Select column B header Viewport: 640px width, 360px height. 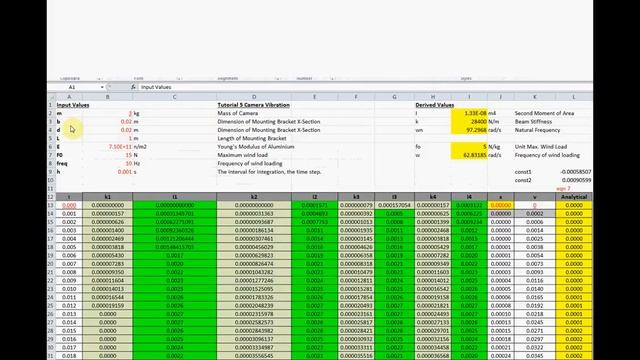[107, 97]
